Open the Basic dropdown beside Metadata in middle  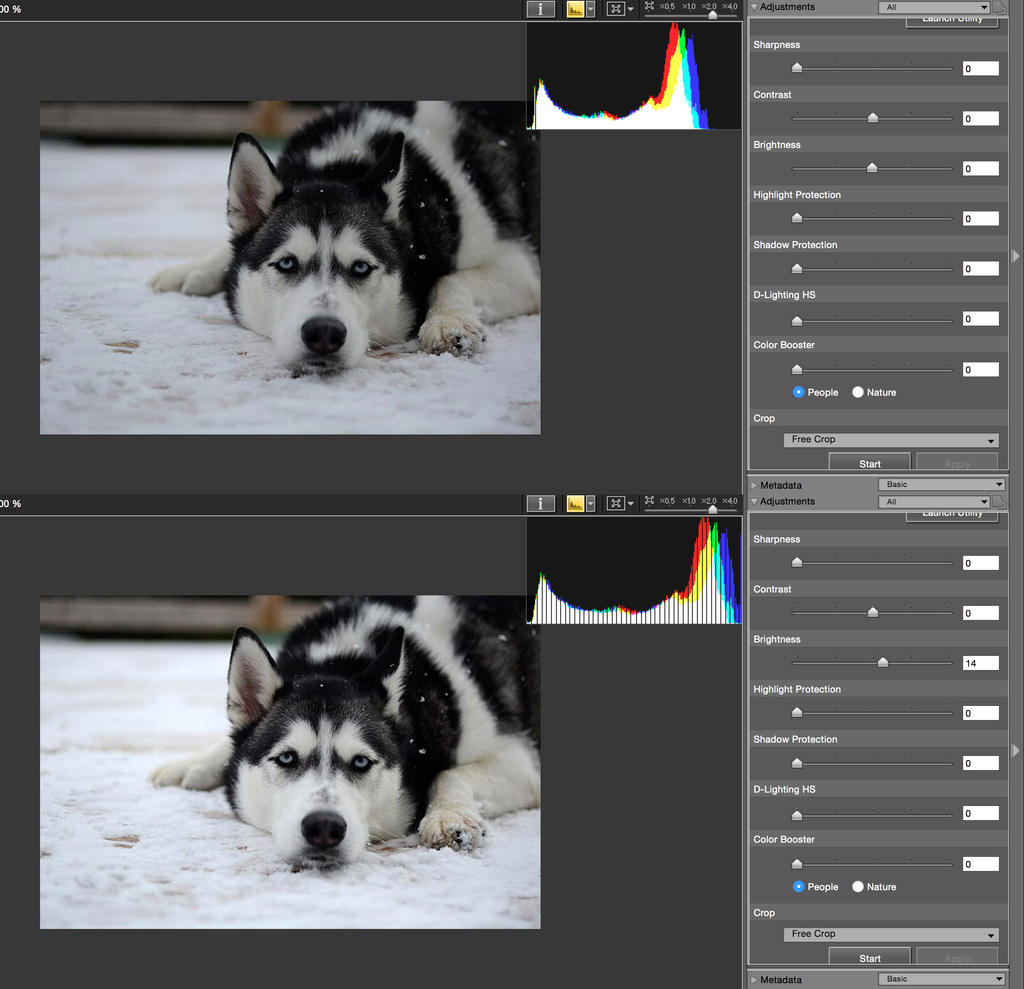[x=940, y=485]
